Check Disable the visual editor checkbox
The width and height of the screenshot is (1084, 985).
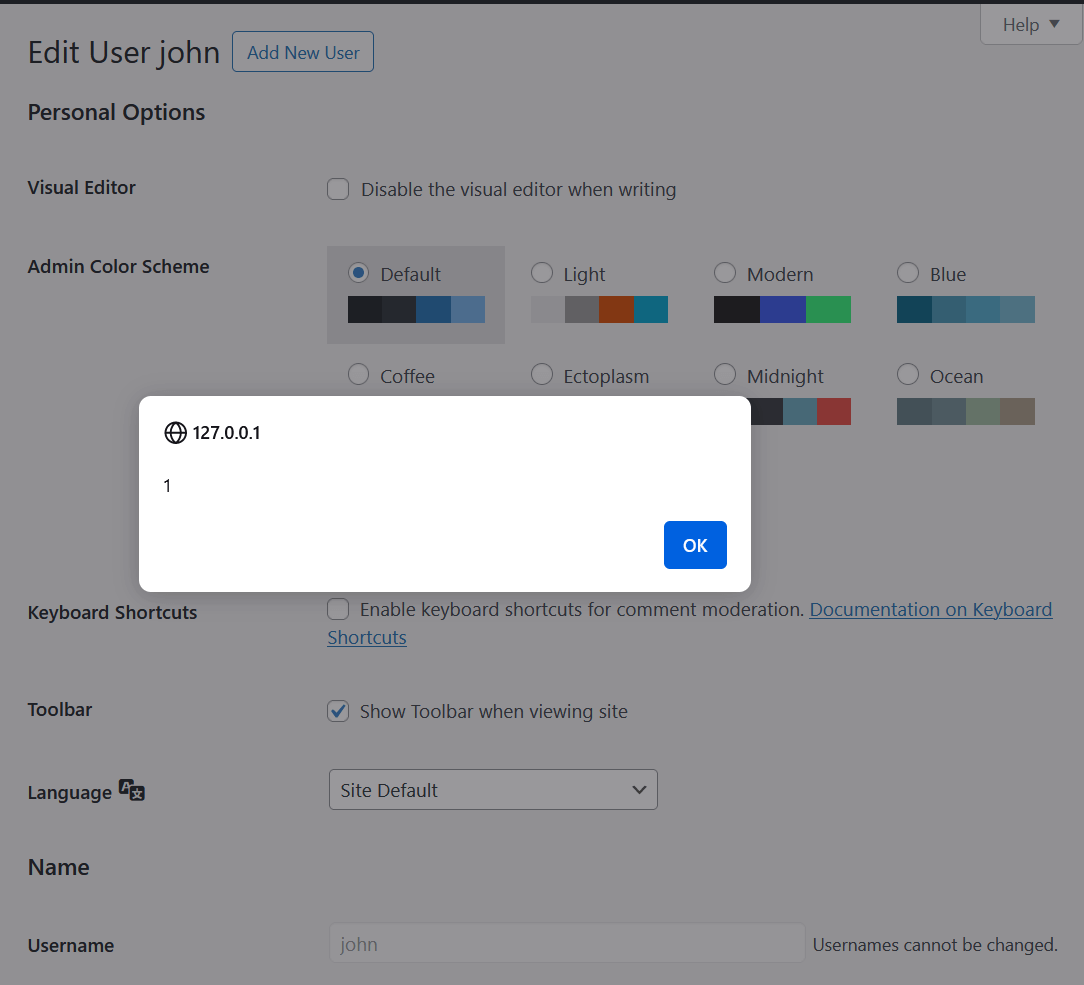pos(338,189)
